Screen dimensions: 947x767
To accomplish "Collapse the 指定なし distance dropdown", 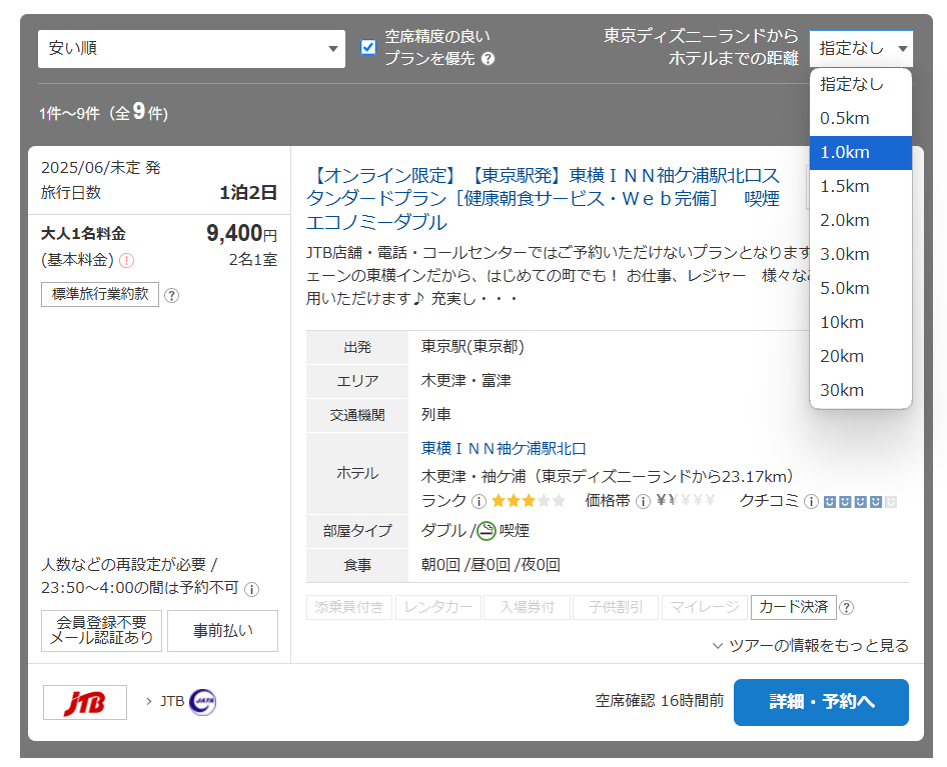I will (x=861, y=48).
